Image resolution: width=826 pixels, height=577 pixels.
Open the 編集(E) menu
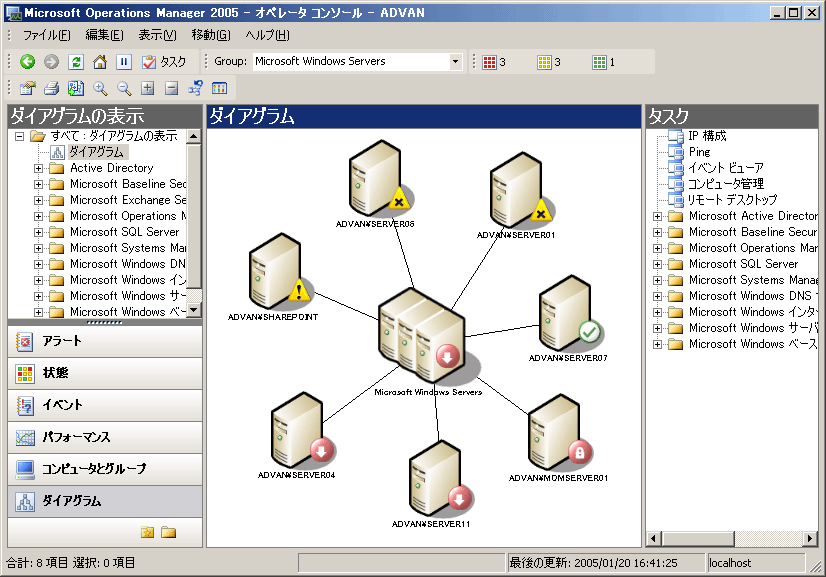104,35
